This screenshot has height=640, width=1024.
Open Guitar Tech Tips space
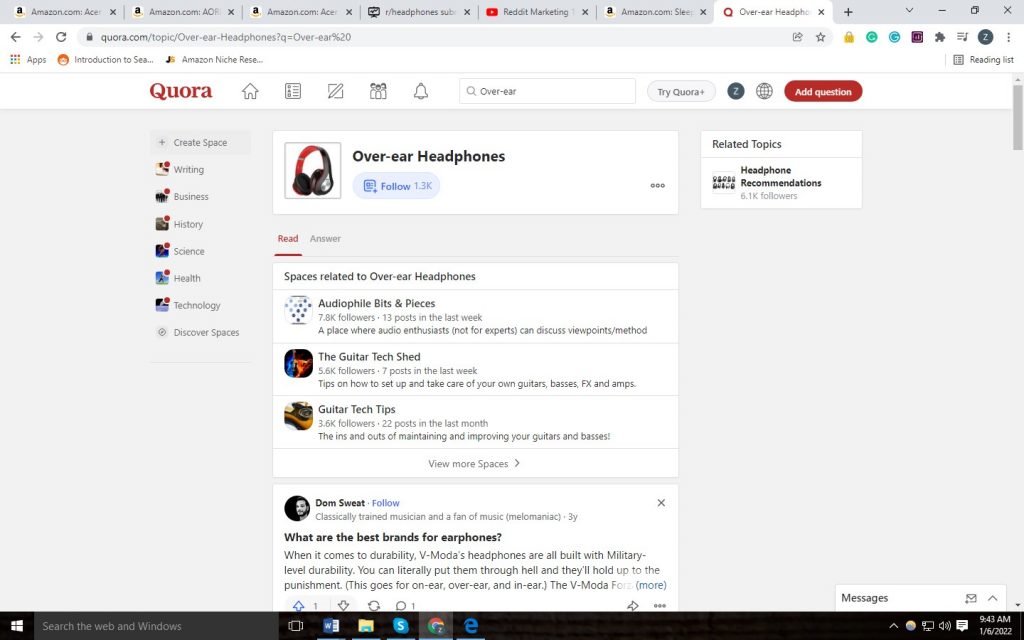[357, 409]
